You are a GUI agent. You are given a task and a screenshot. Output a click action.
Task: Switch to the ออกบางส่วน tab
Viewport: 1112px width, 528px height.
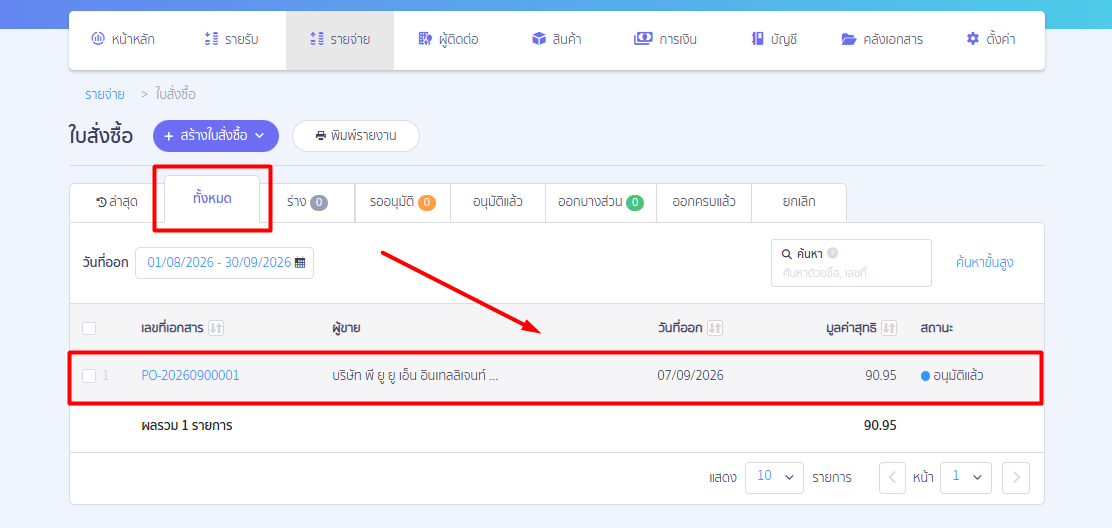tap(601, 203)
